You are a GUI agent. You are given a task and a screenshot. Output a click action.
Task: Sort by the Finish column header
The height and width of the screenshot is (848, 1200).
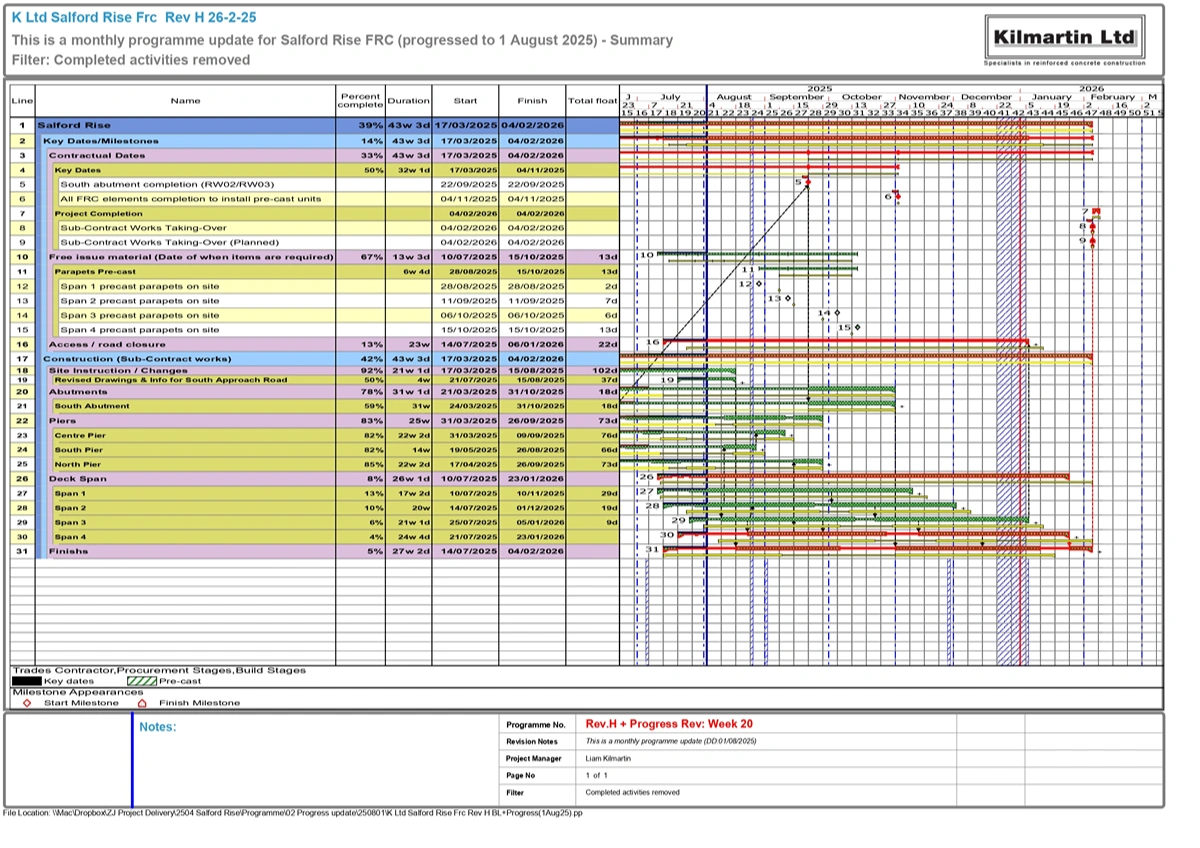click(x=532, y=100)
